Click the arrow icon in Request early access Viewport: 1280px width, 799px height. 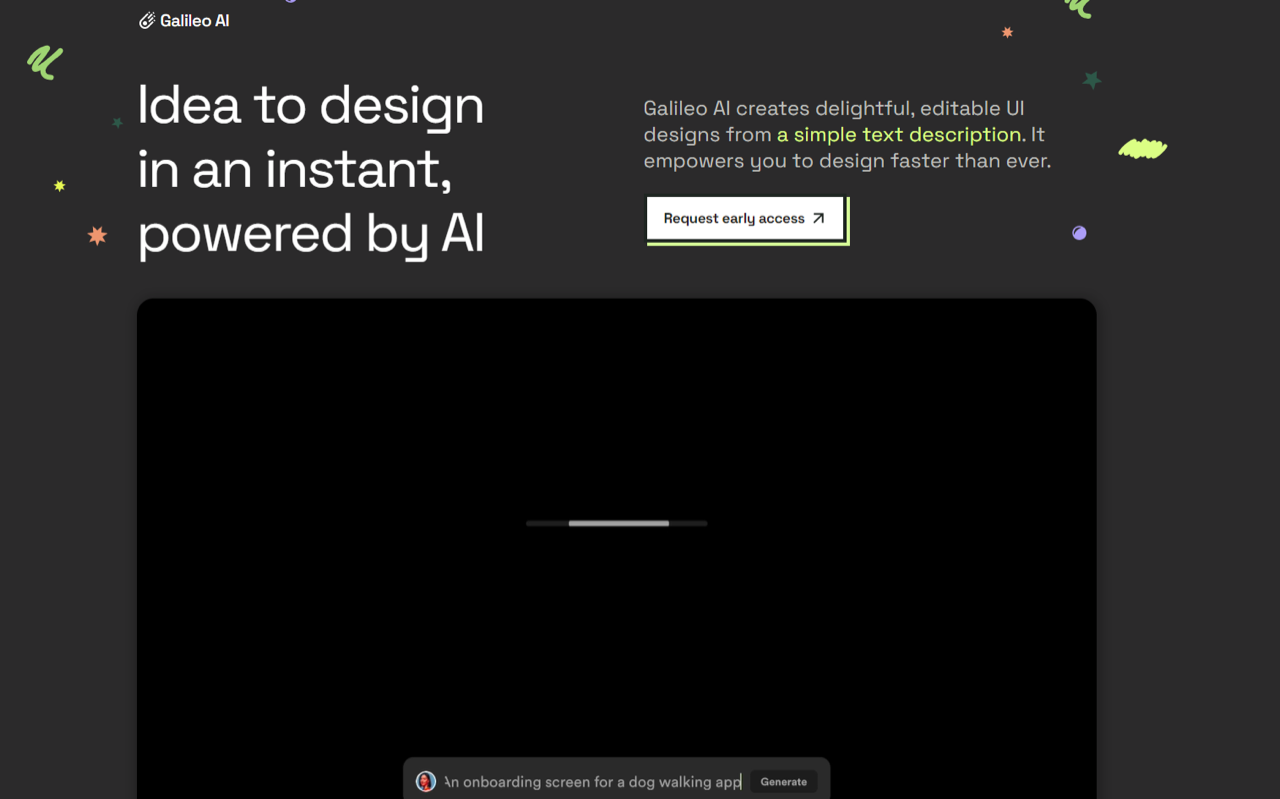pos(818,218)
